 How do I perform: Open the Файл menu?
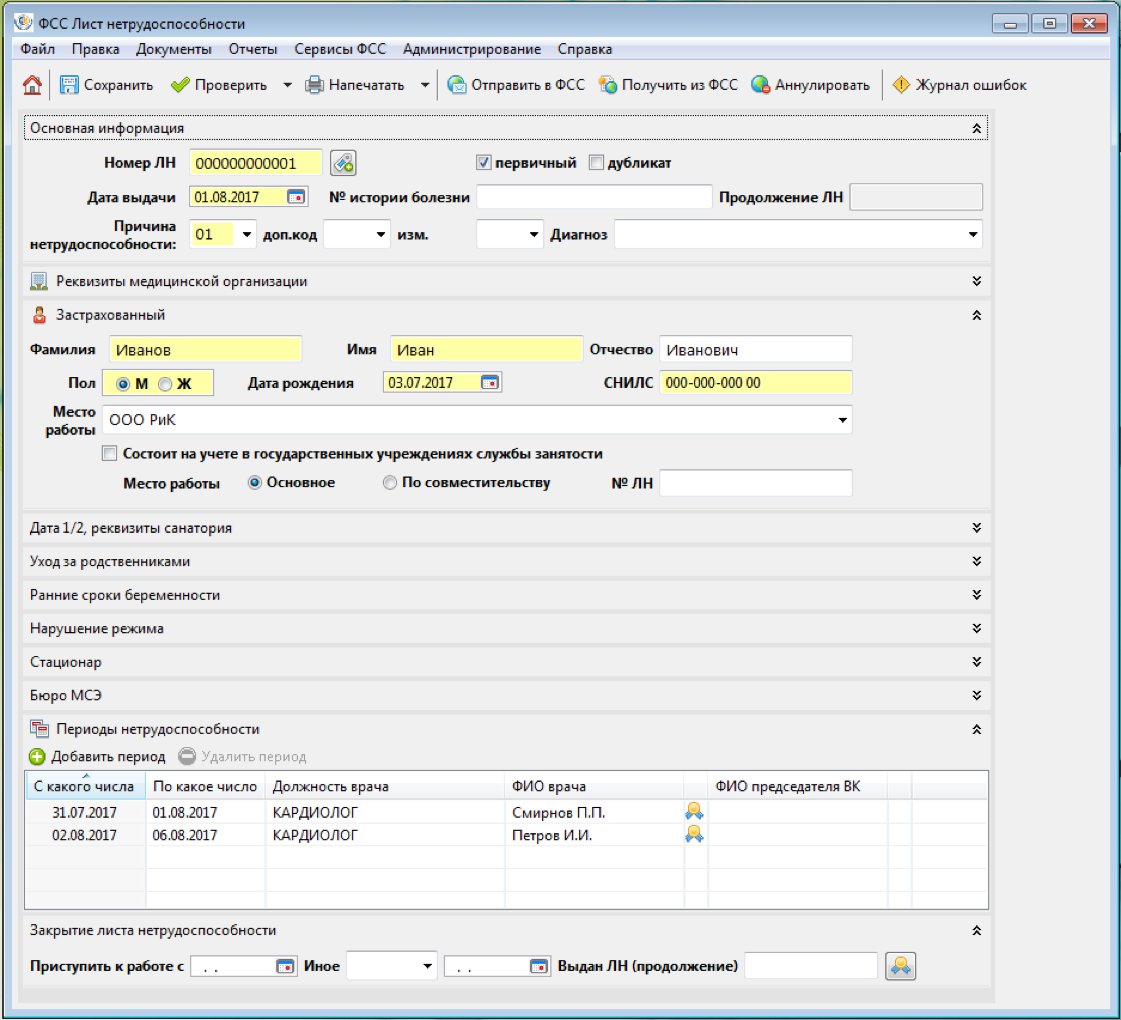tap(37, 49)
